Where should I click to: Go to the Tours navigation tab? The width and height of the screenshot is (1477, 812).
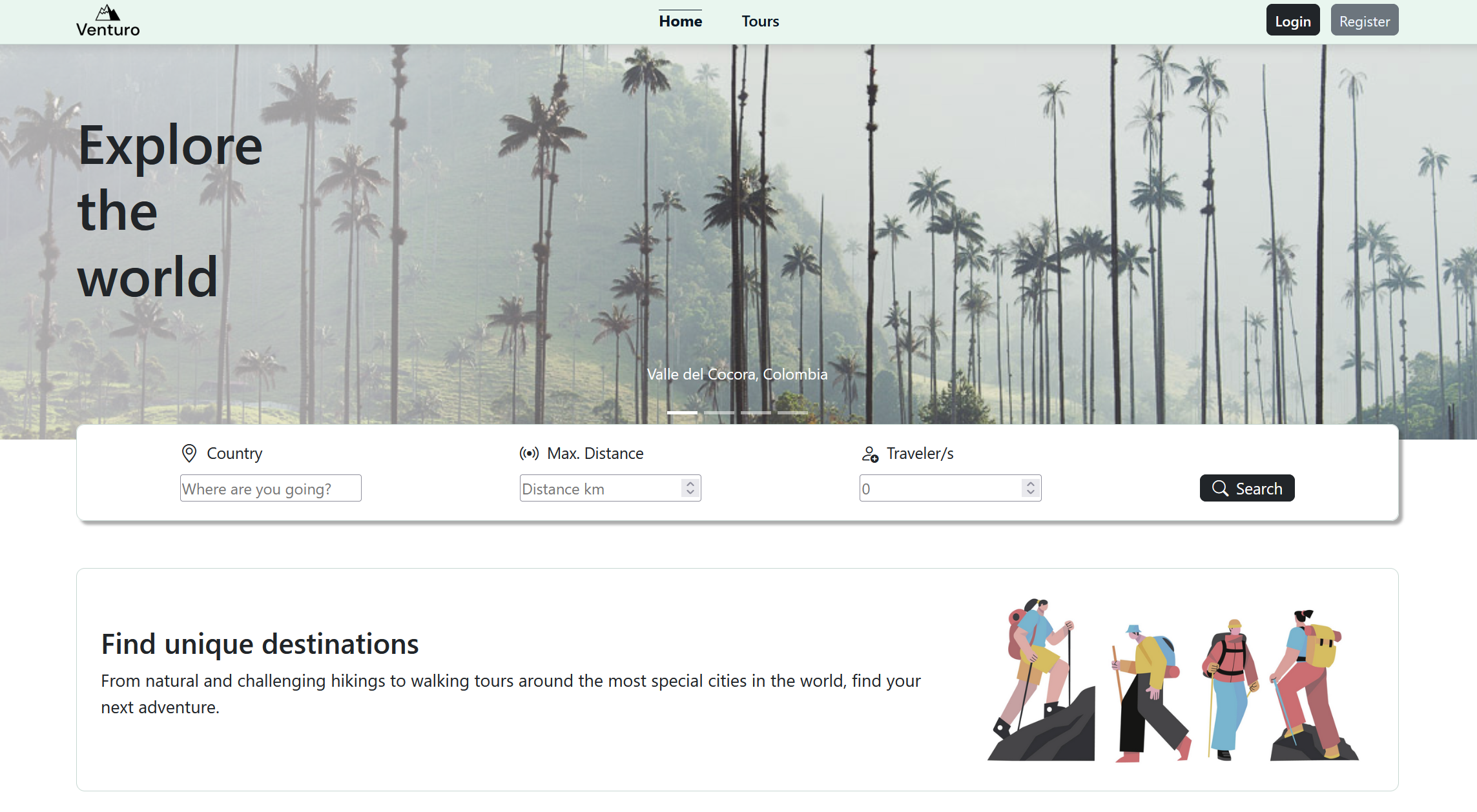click(x=760, y=21)
